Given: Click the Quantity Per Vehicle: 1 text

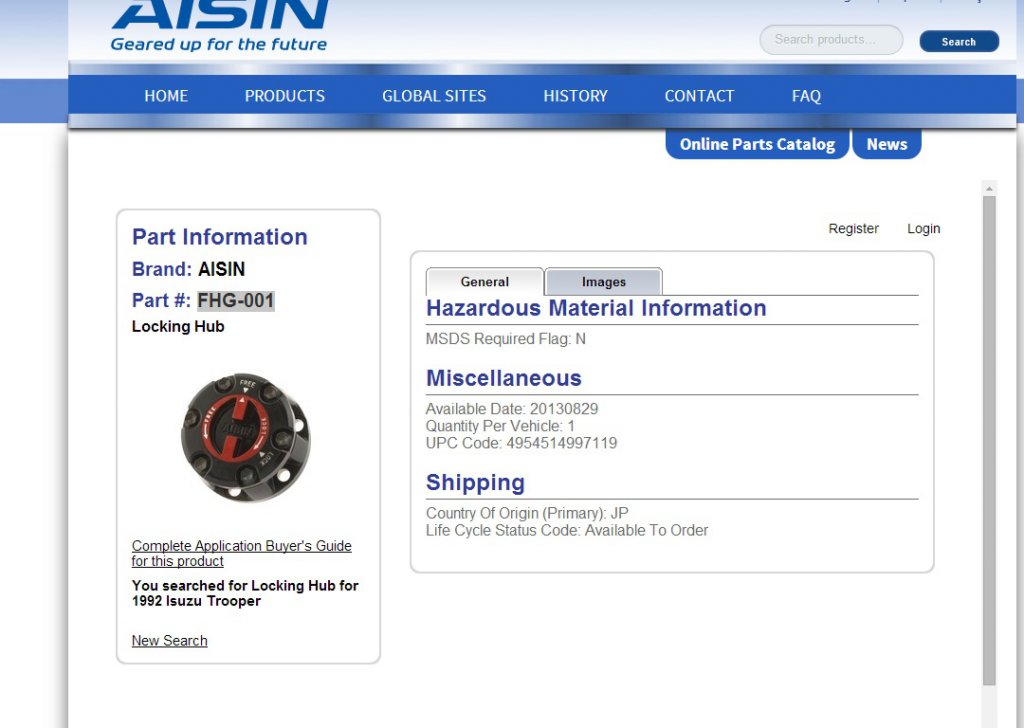Looking at the screenshot, I should point(500,426).
